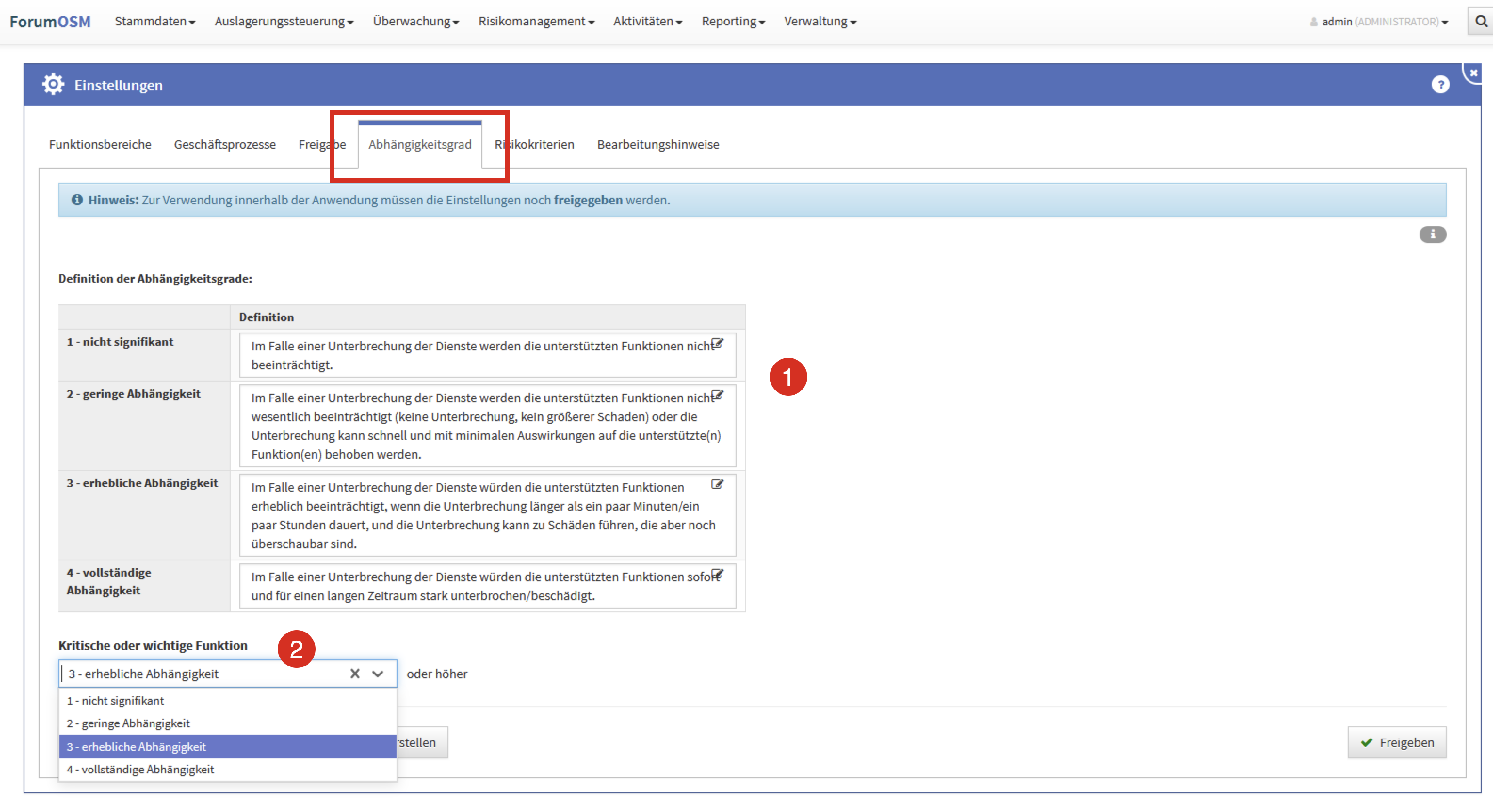Pick 1 - nicht signifikant in dropdown list
This screenshot has width=1493, height=812.
[115, 701]
